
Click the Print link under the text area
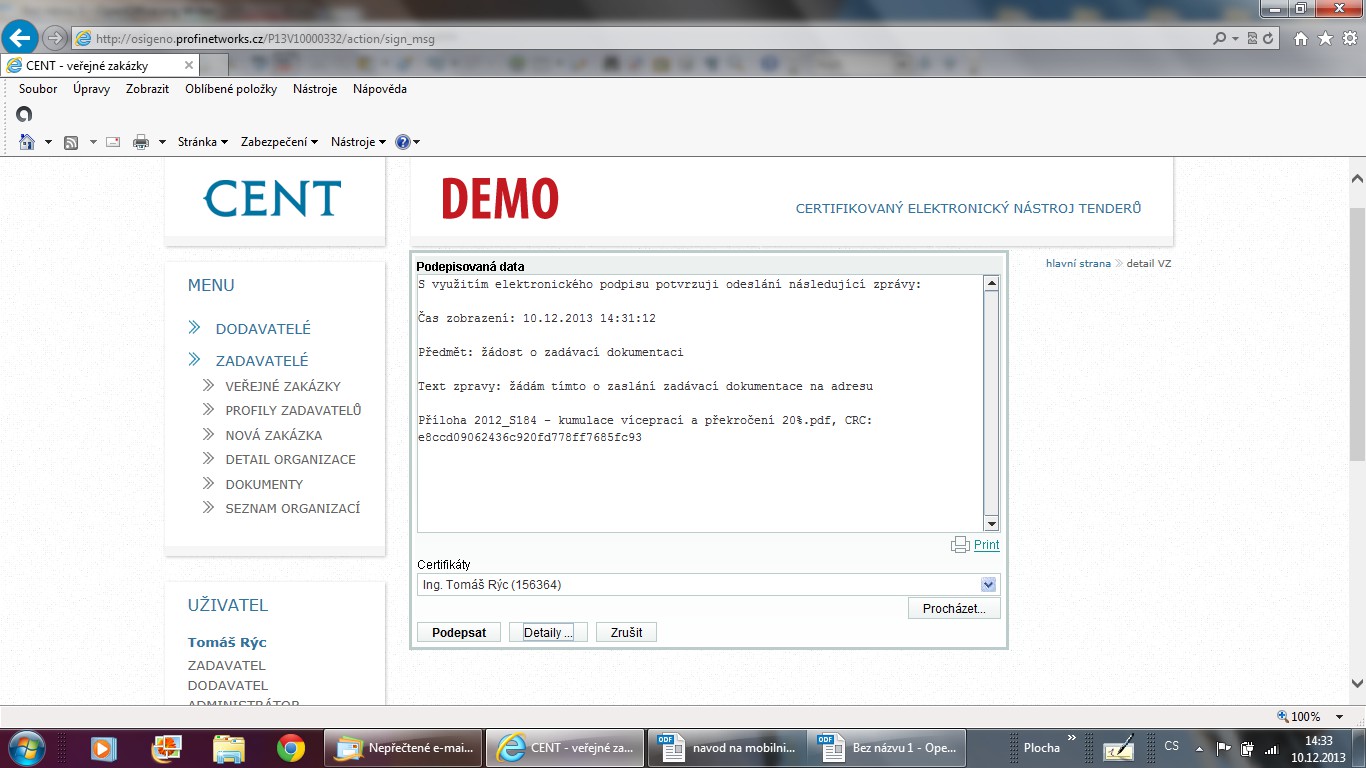point(986,545)
